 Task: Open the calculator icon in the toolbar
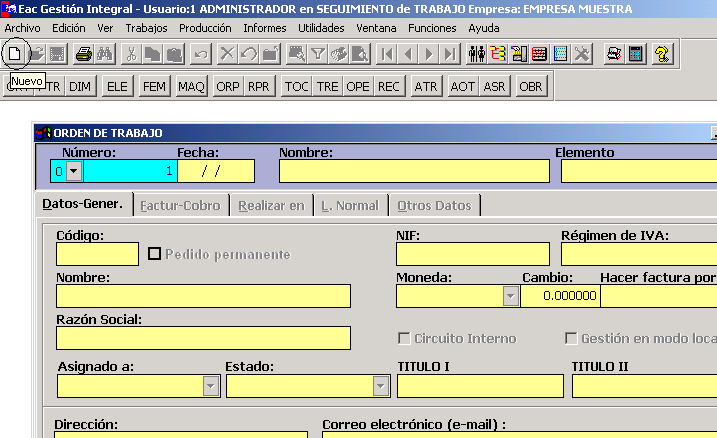[x=635, y=54]
